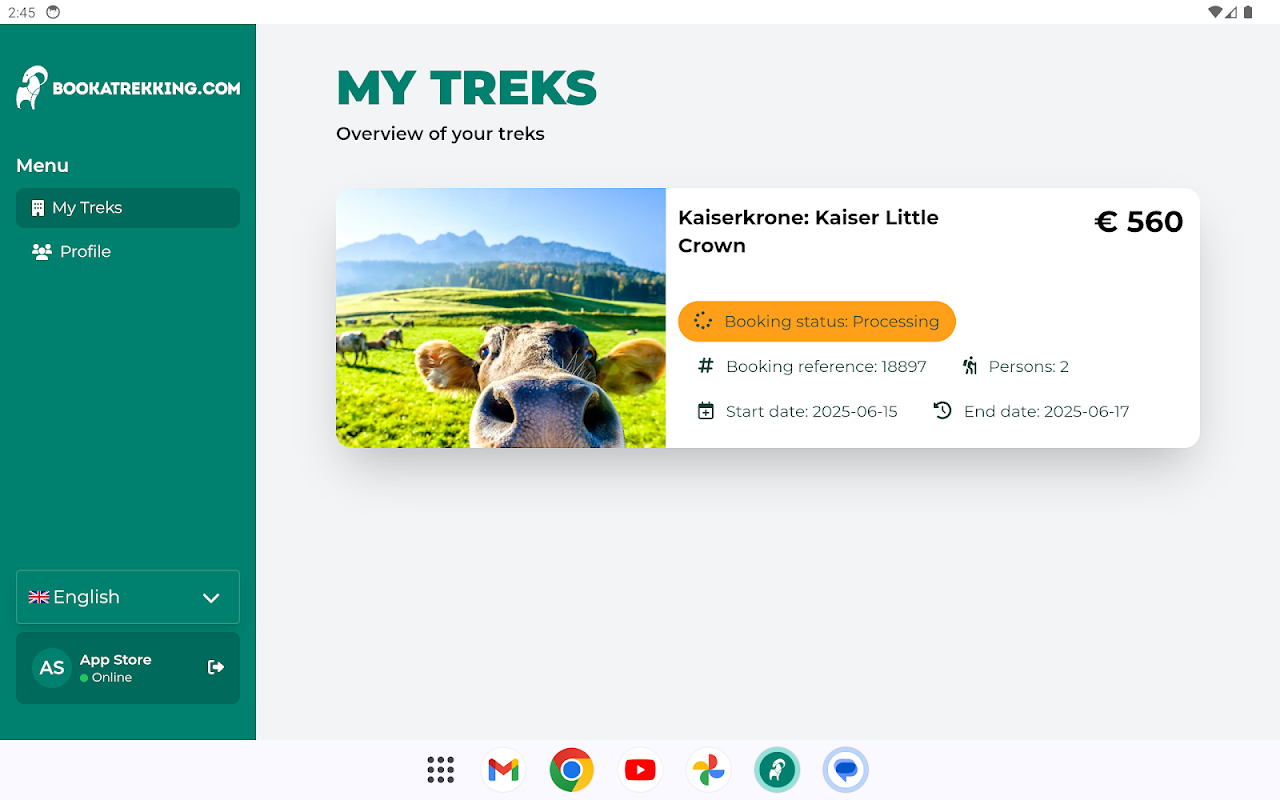Open the Profile menu item
This screenshot has height=800, width=1280.
(128, 252)
